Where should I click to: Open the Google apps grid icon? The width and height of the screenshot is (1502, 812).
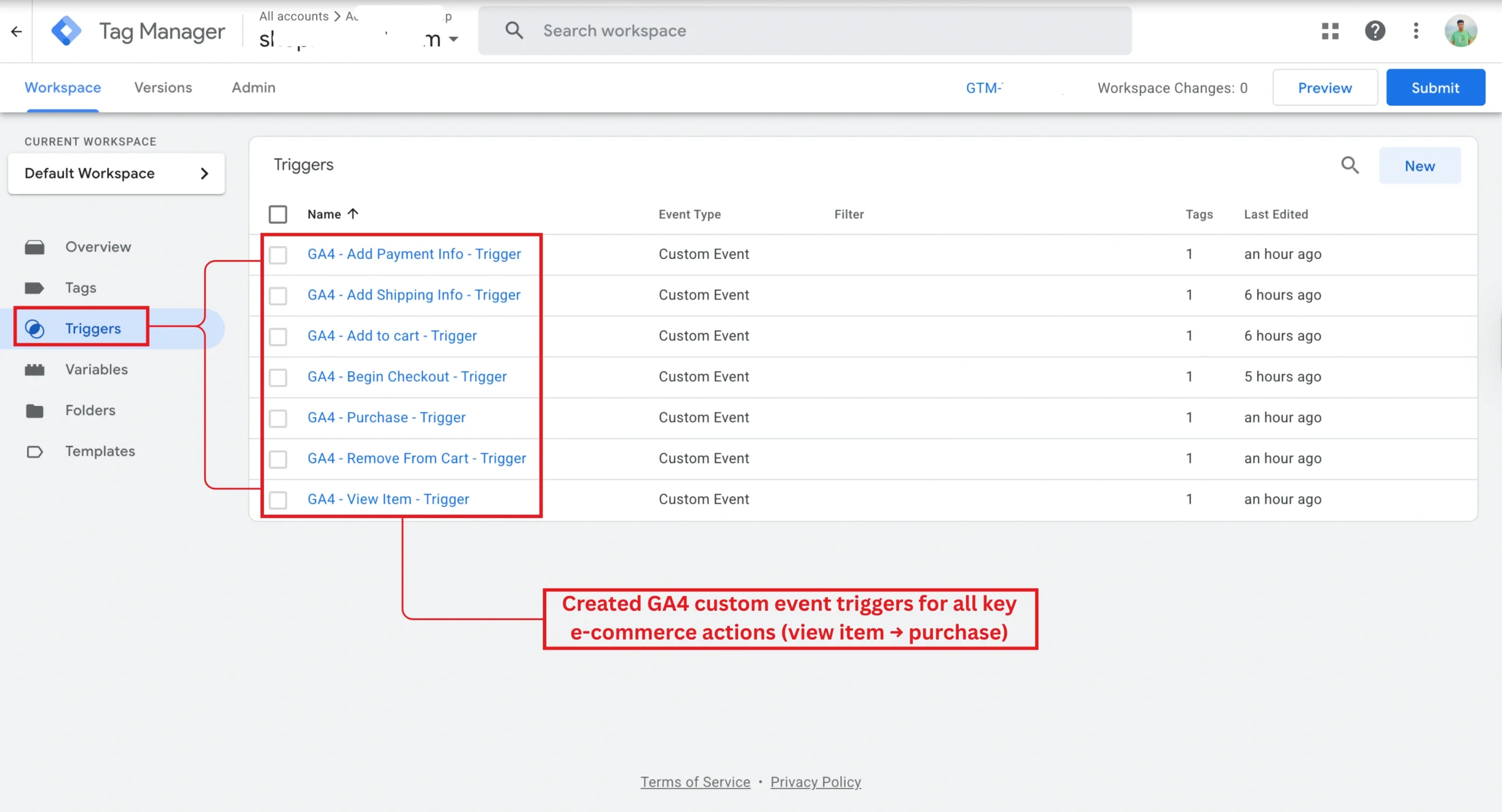point(1330,31)
